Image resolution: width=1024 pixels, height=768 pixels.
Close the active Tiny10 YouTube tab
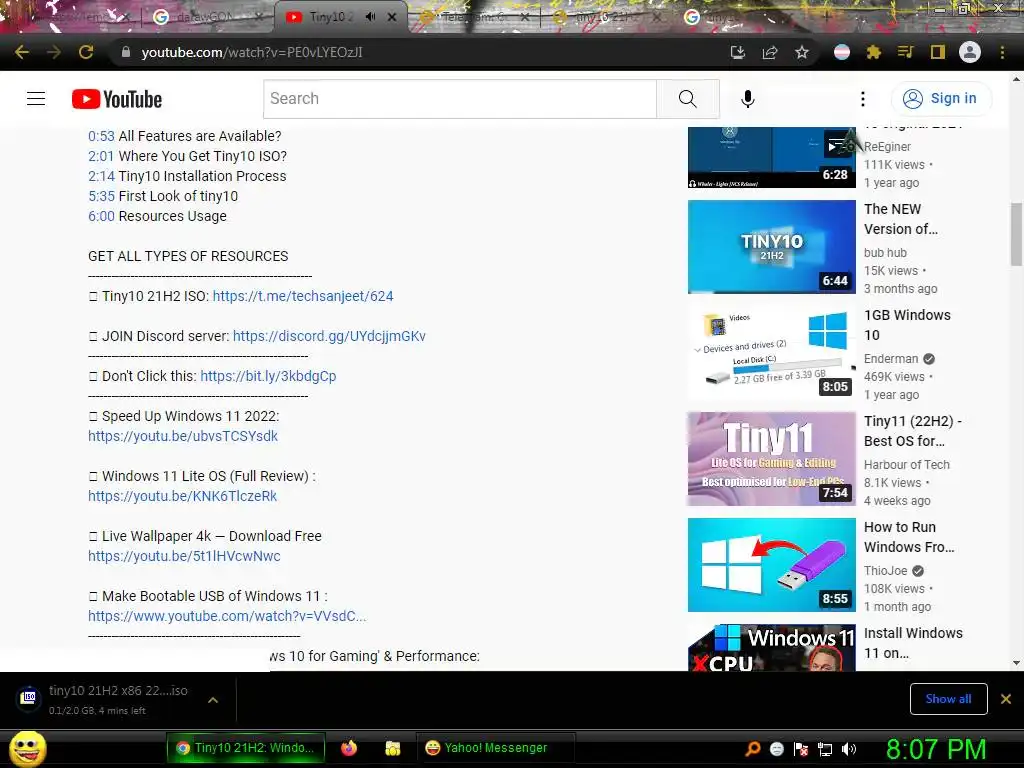coord(392,17)
